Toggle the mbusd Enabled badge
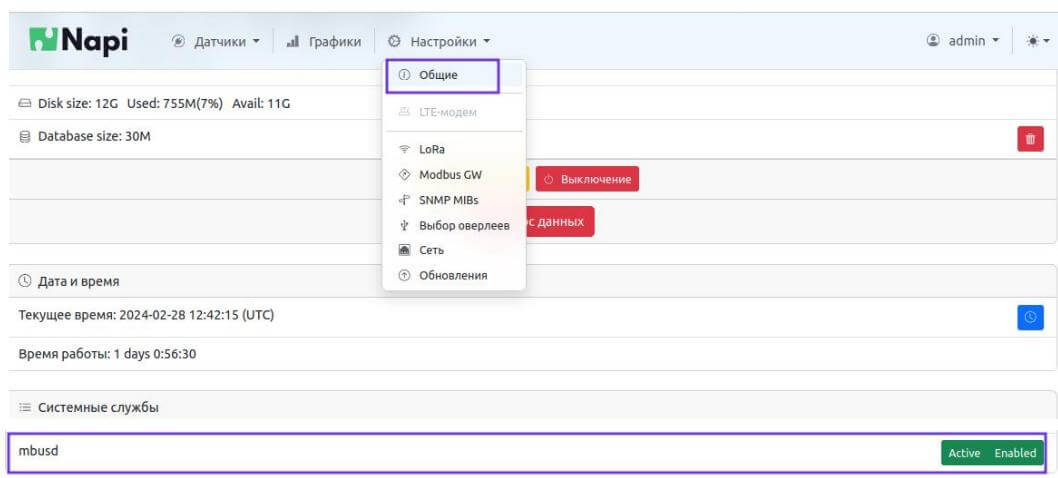Screen dimensions: 1058x478 (x=1015, y=453)
